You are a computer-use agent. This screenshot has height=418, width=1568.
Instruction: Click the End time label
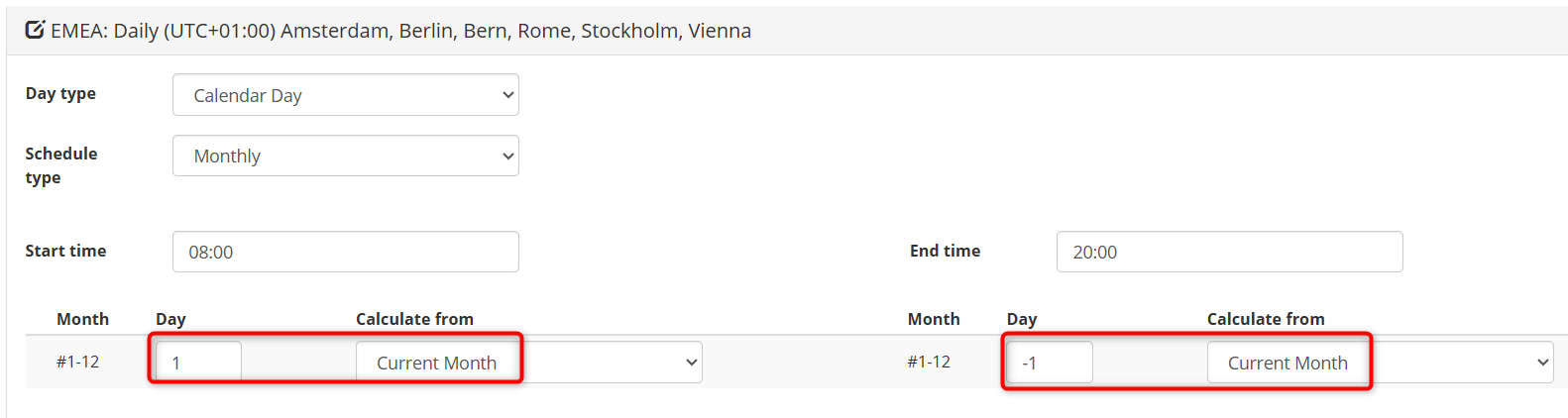tap(945, 251)
